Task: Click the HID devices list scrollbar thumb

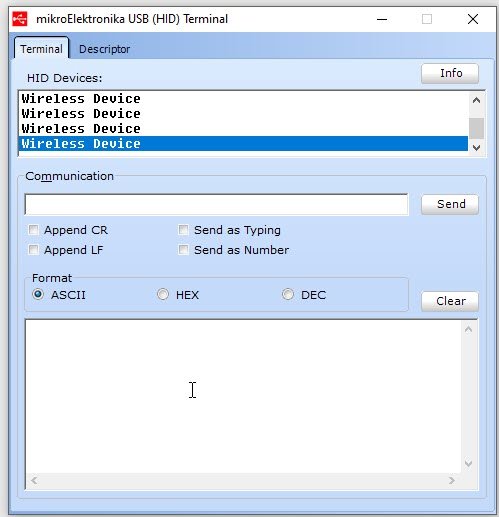Action: (476, 128)
